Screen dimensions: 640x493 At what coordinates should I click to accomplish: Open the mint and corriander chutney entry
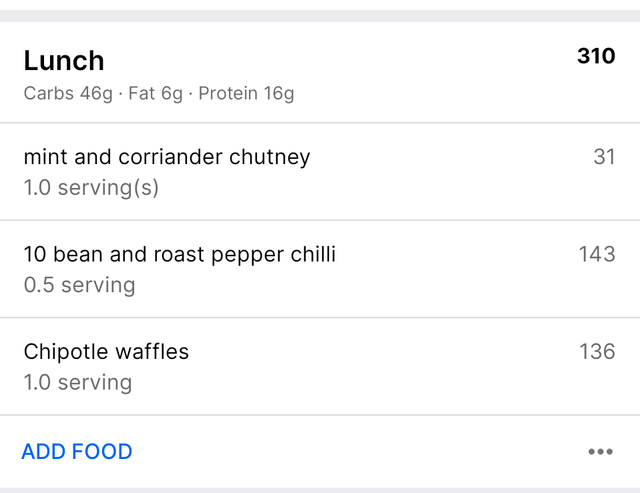(x=167, y=157)
